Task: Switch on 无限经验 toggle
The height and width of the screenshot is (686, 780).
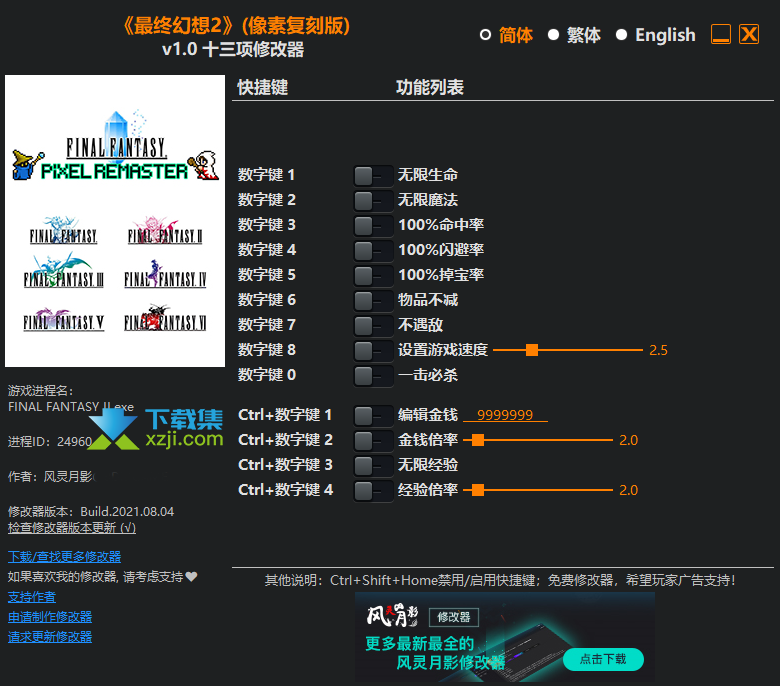Action: [373, 466]
